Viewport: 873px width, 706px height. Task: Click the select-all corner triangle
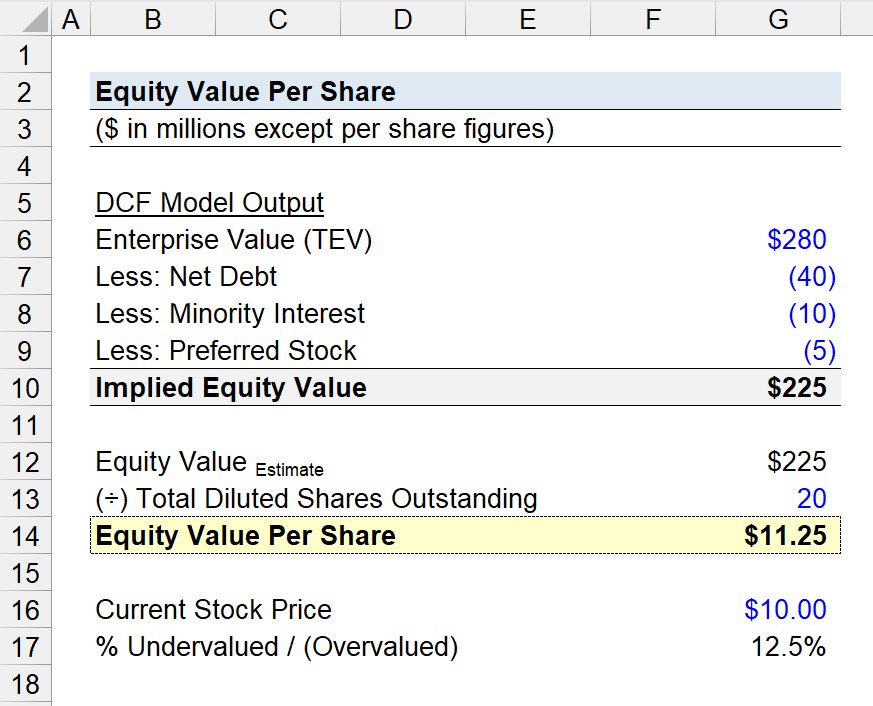(x=26, y=18)
